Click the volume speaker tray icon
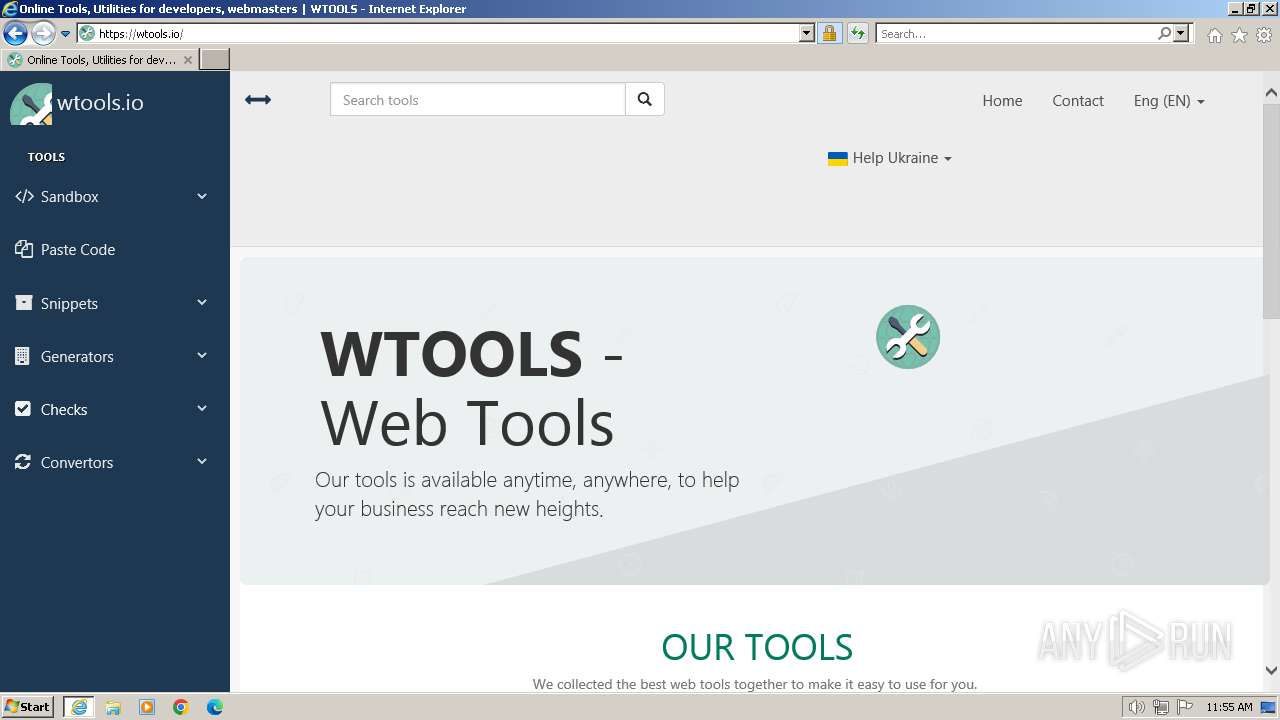 [x=1136, y=707]
